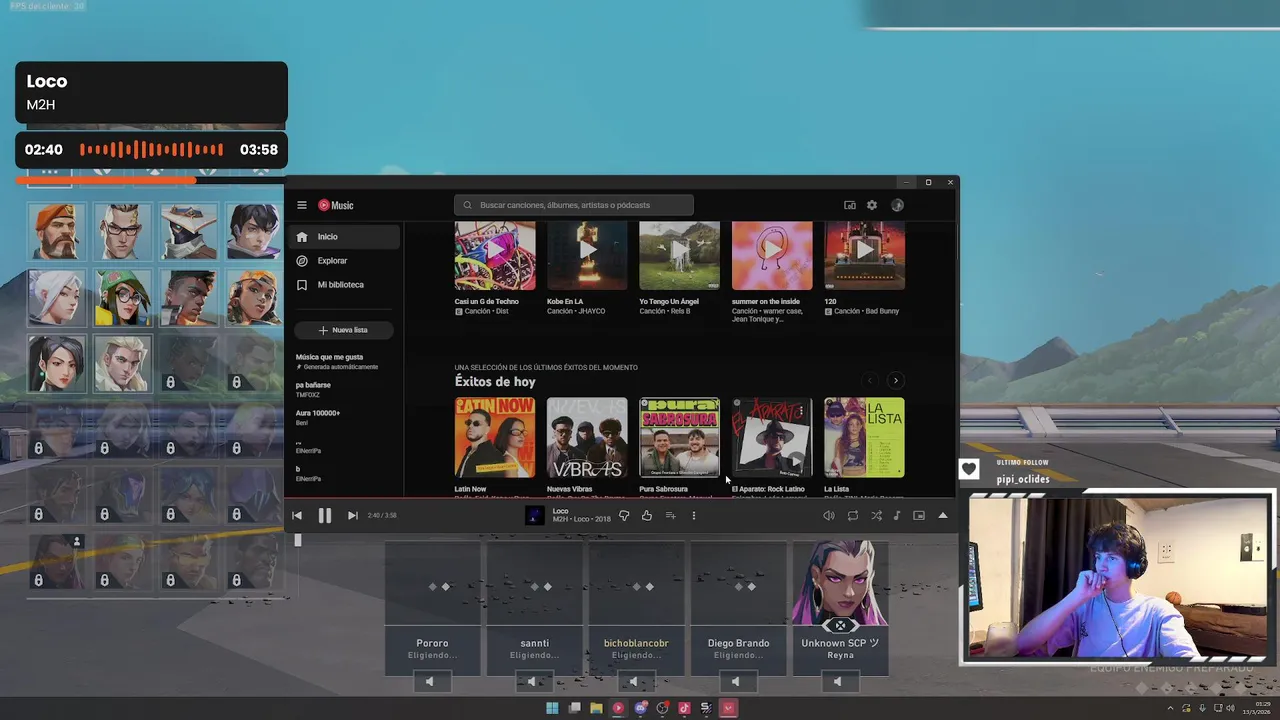The height and width of the screenshot is (720, 1280).
Task: Click the YouTube Music logo
Action: click(x=336, y=205)
